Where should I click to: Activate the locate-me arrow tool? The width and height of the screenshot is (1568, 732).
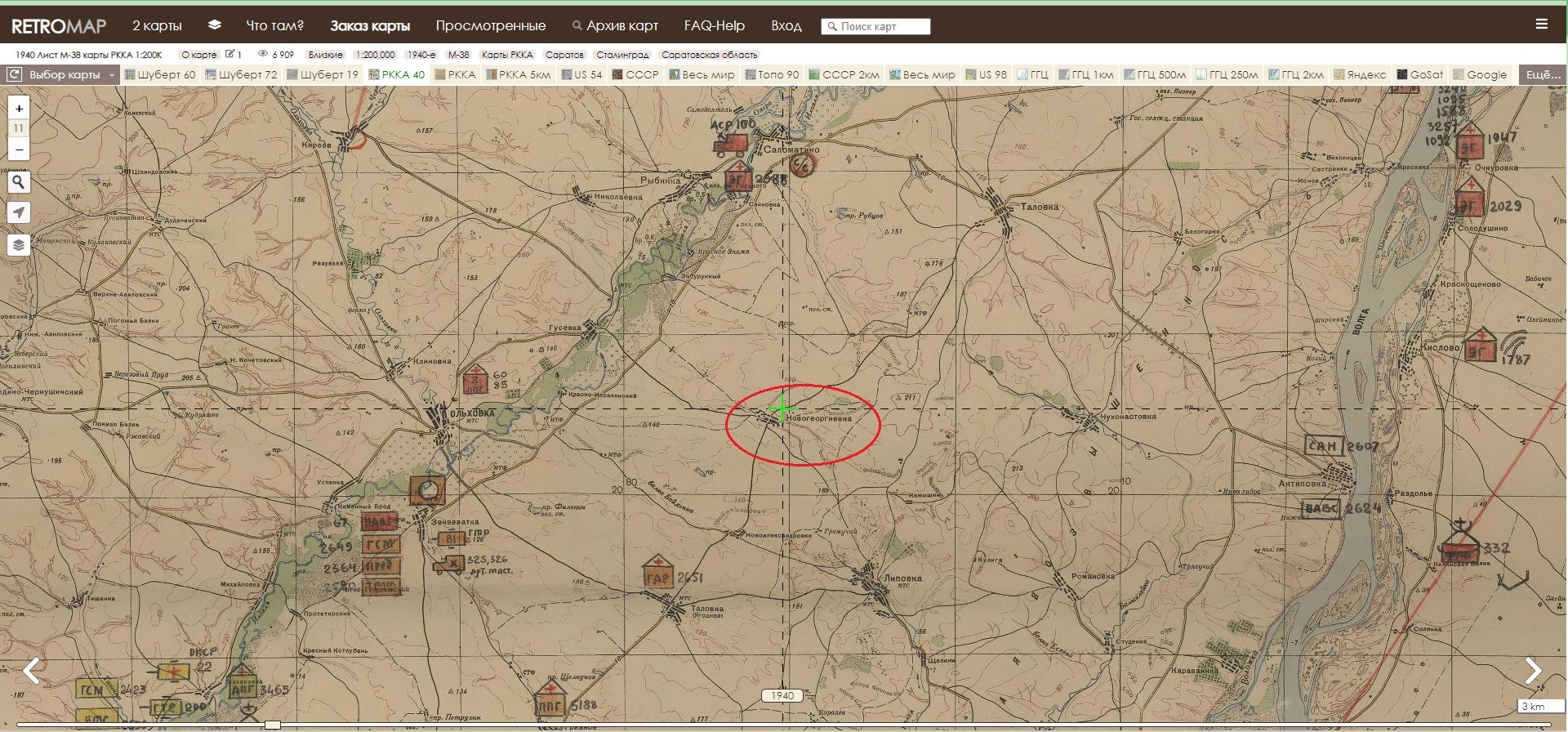(19, 212)
